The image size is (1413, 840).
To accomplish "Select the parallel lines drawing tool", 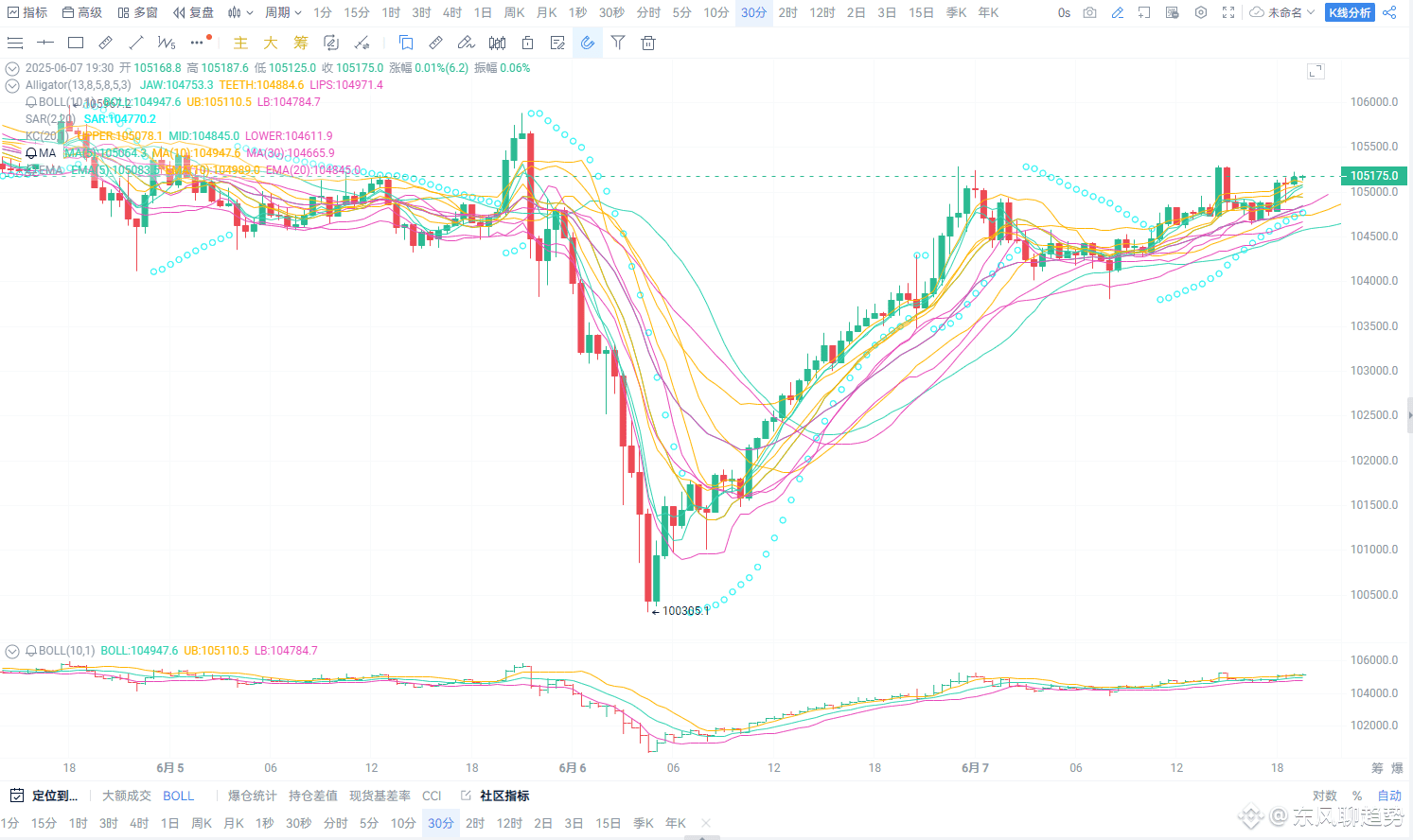I will click(x=15, y=43).
